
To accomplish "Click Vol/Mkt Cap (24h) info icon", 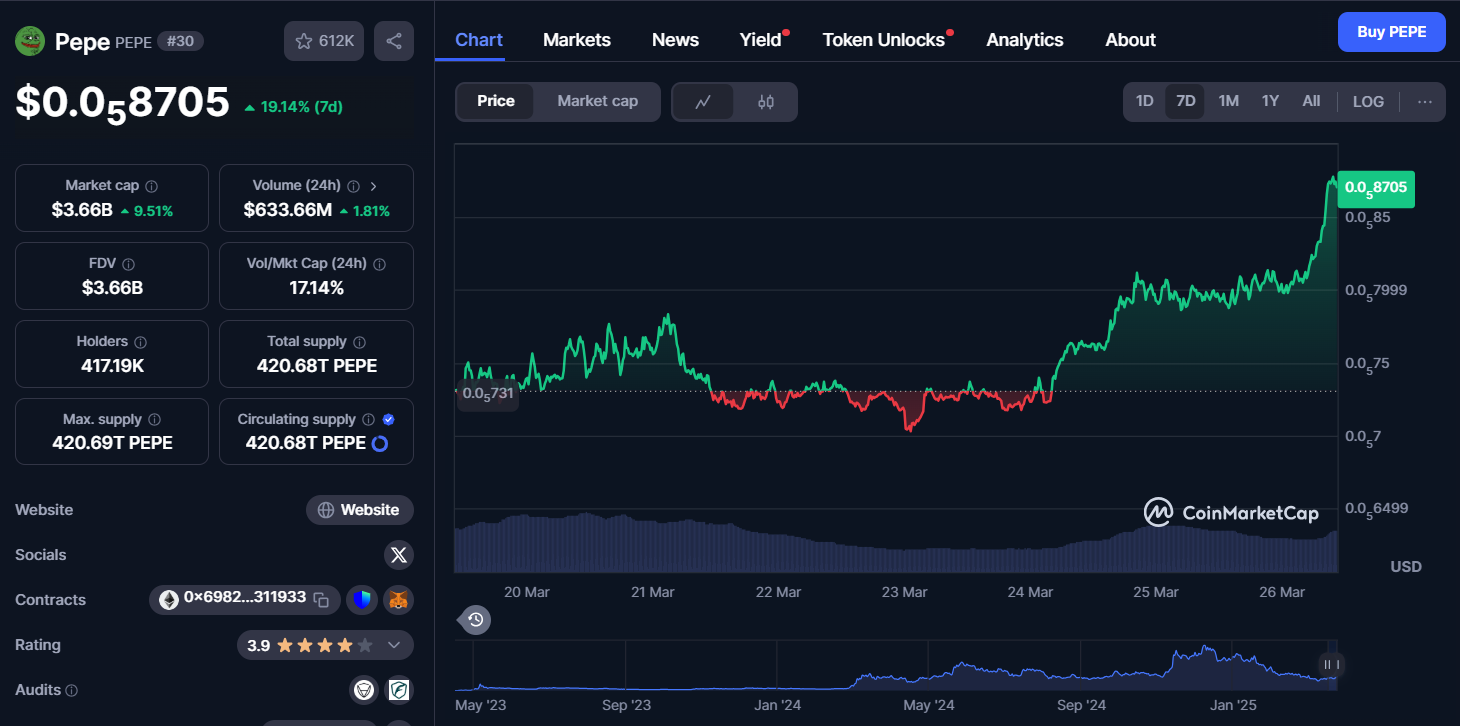I will [379, 264].
